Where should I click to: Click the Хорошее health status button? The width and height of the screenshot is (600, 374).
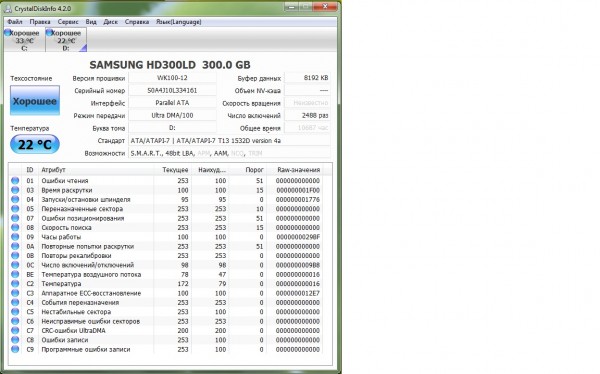tap(35, 101)
